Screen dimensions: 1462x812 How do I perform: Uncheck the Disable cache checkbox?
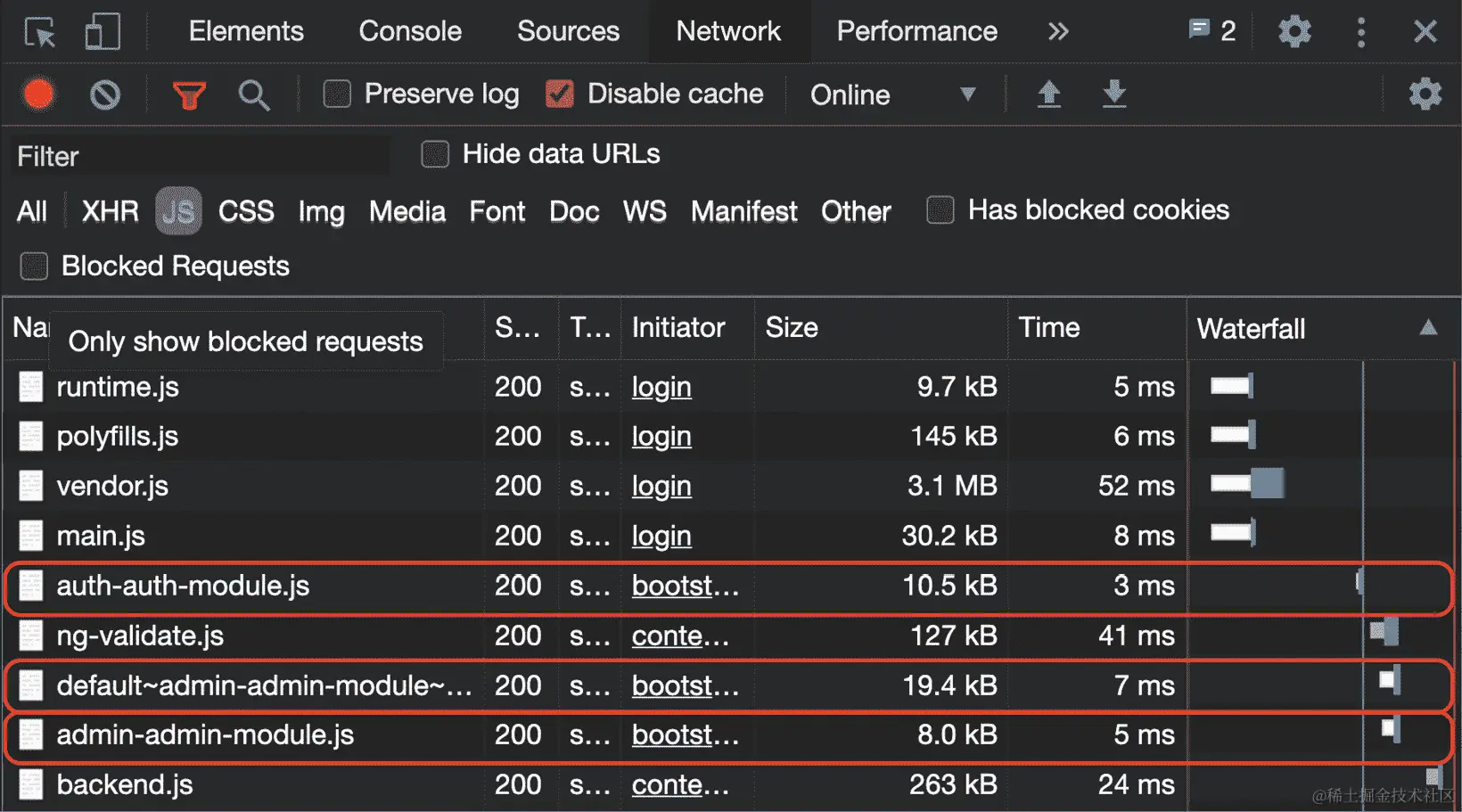click(x=560, y=94)
